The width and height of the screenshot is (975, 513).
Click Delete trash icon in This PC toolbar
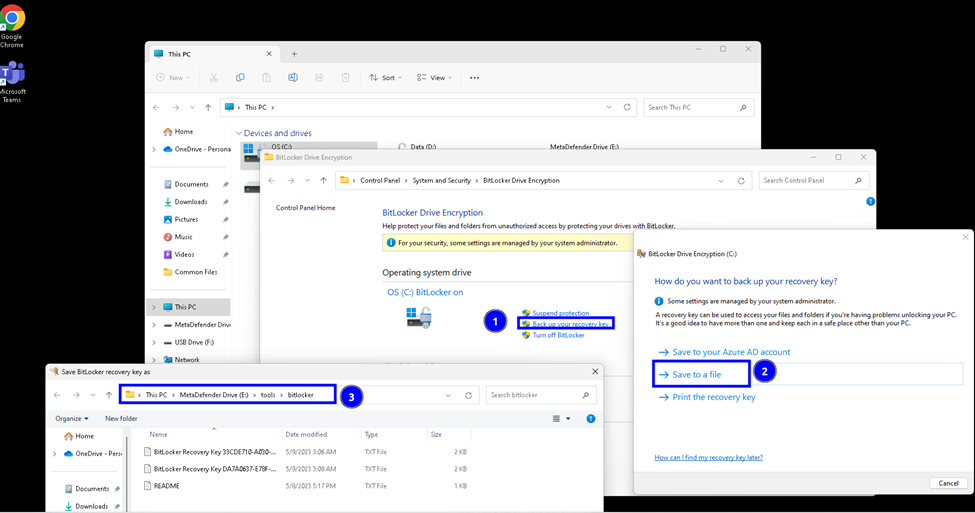[x=345, y=78]
